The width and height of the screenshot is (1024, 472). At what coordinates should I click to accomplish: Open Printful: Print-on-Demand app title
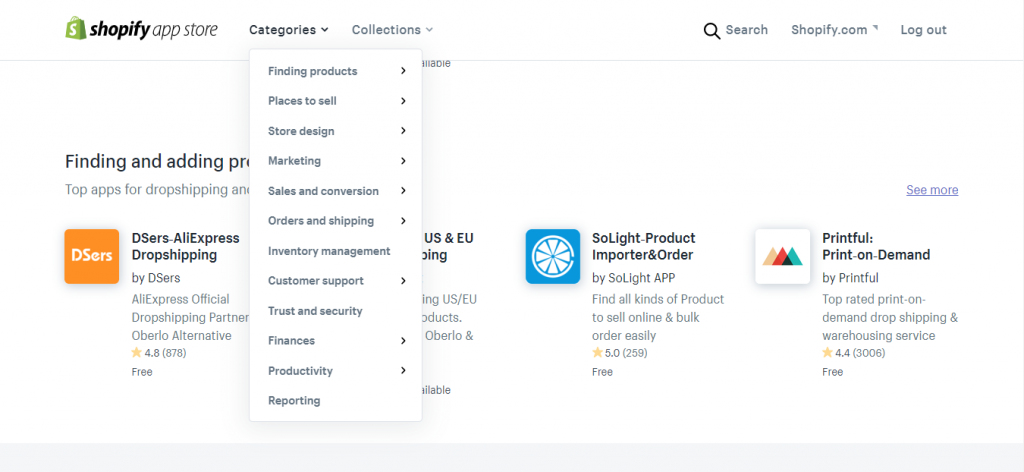click(876, 246)
